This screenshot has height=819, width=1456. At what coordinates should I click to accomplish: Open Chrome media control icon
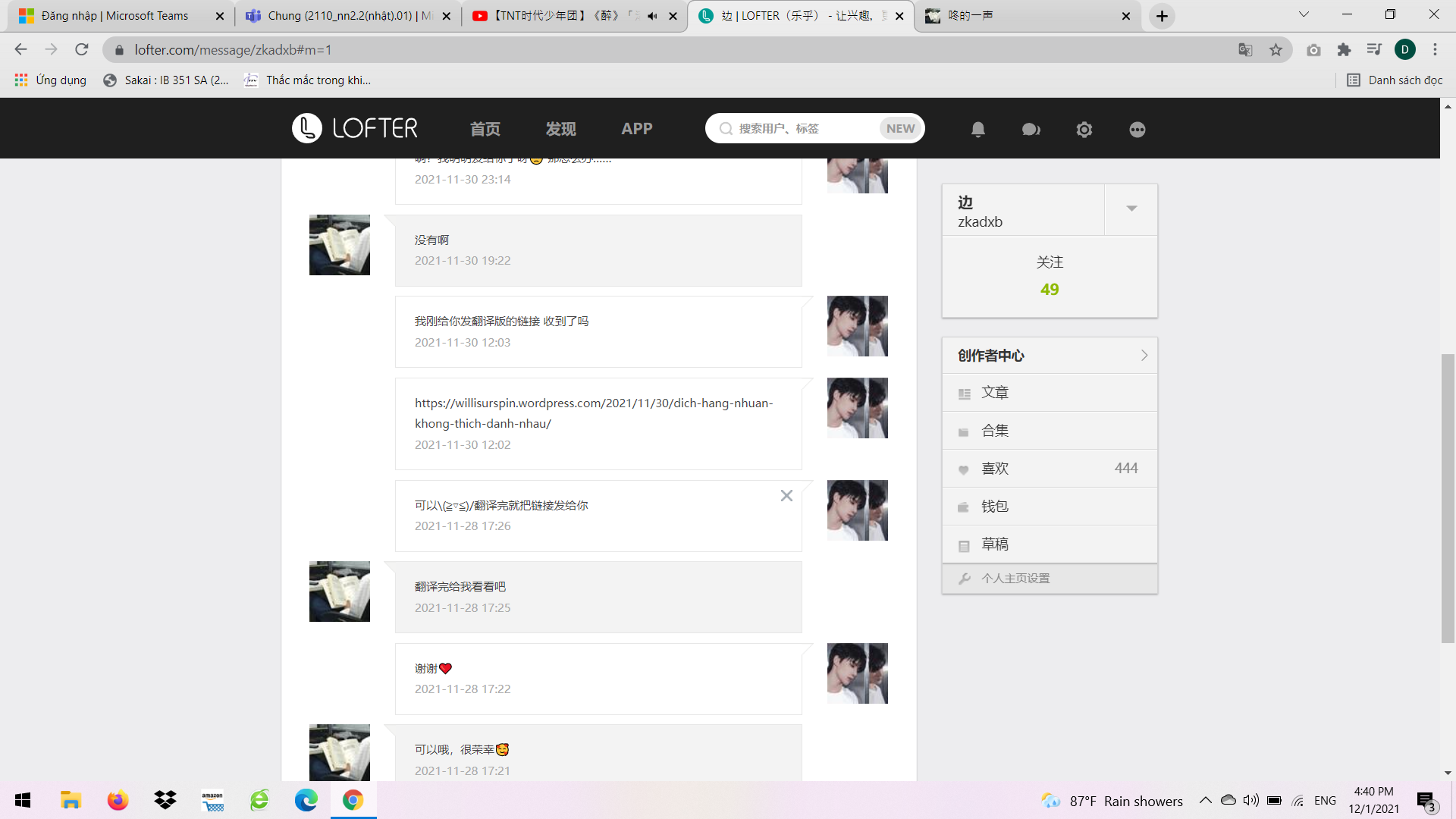coord(1374,50)
